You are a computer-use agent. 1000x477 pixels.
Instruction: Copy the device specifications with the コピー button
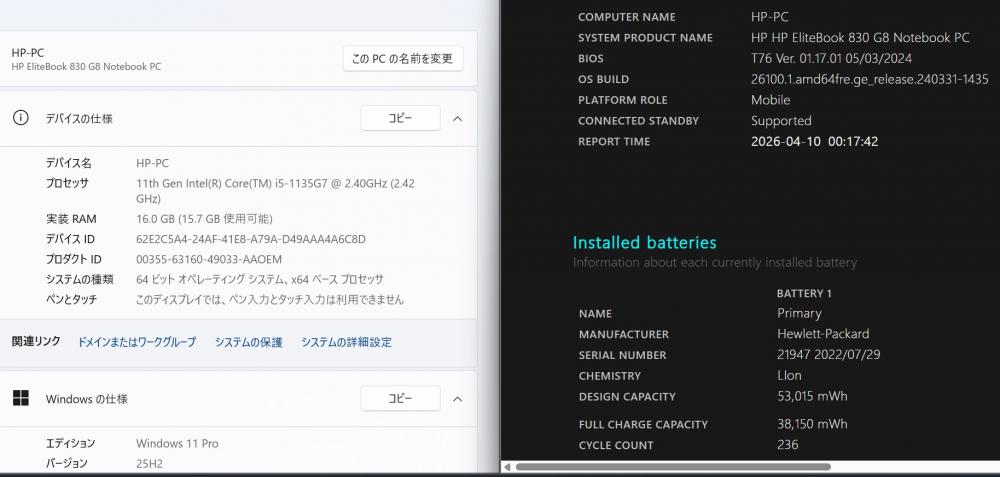[400, 118]
